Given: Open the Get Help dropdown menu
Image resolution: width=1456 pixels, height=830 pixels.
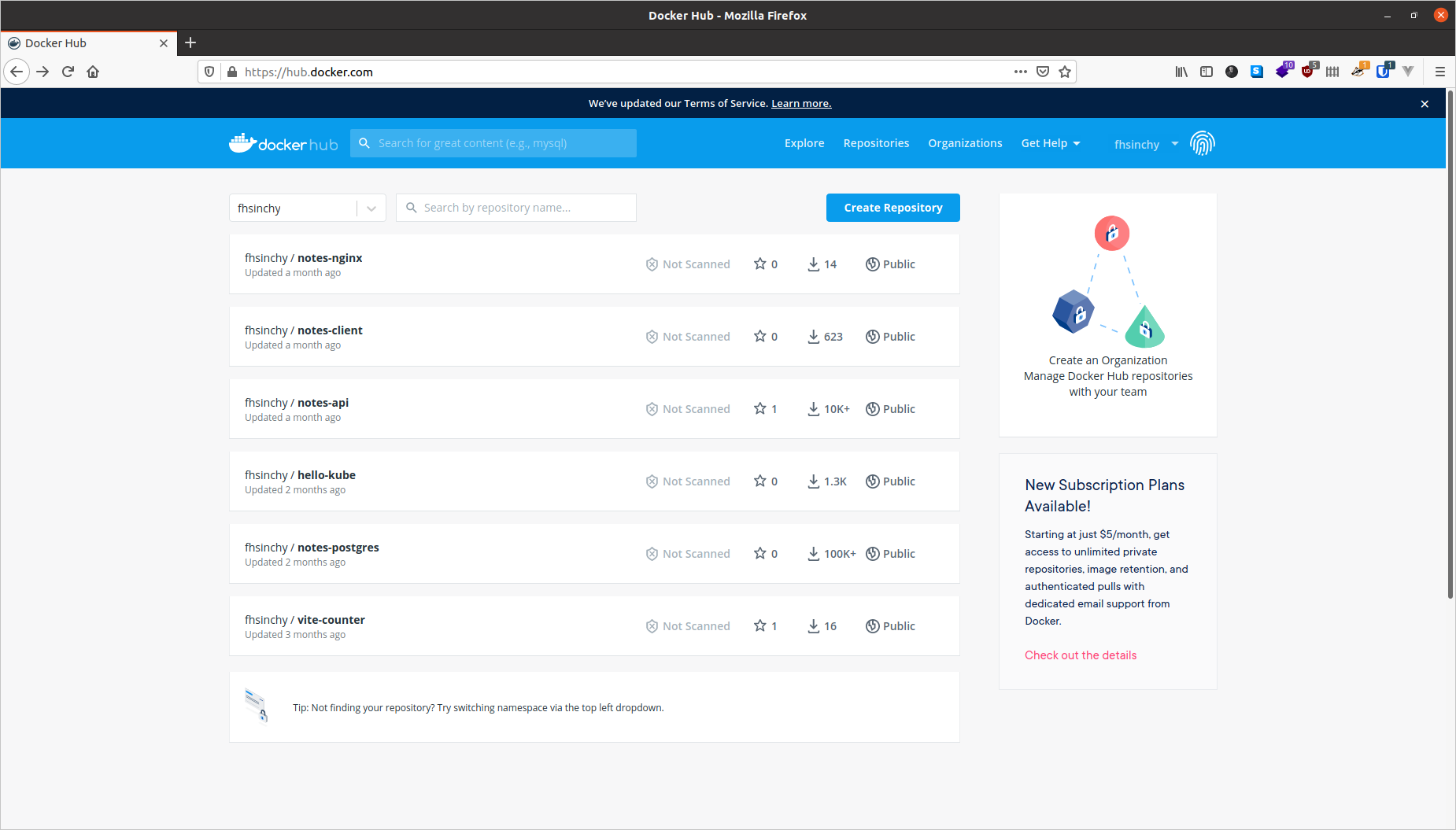Looking at the screenshot, I should (1050, 143).
